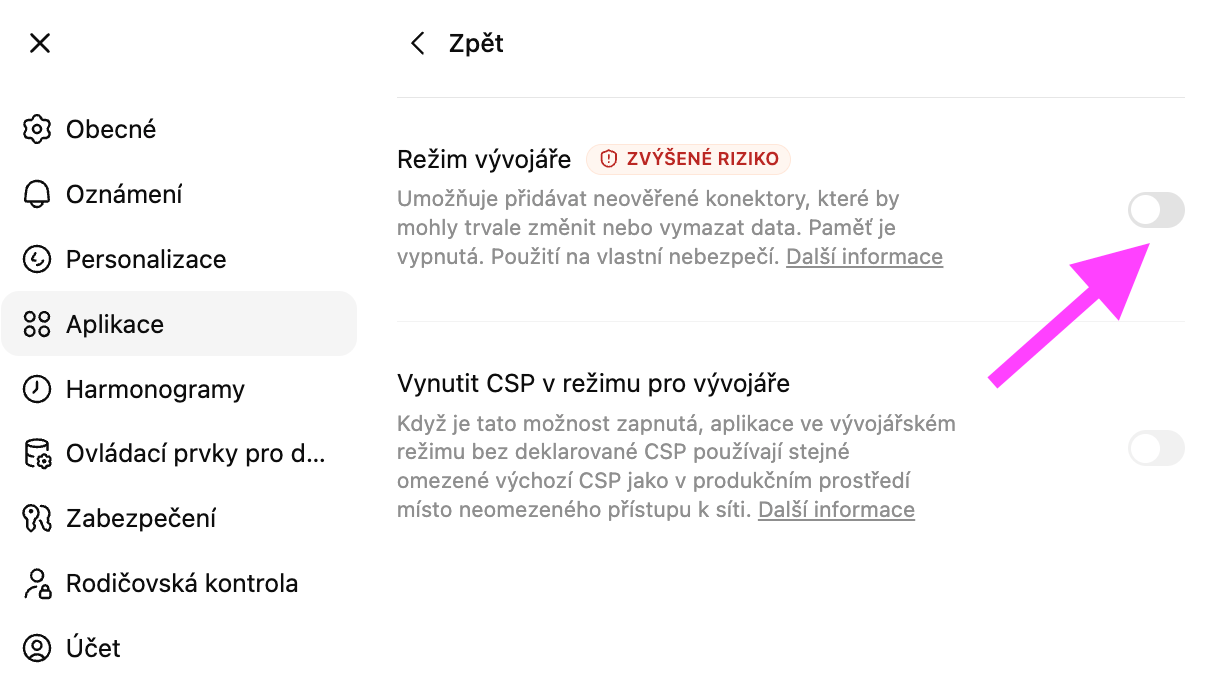Open the Obecné settings section

tap(111, 129)
